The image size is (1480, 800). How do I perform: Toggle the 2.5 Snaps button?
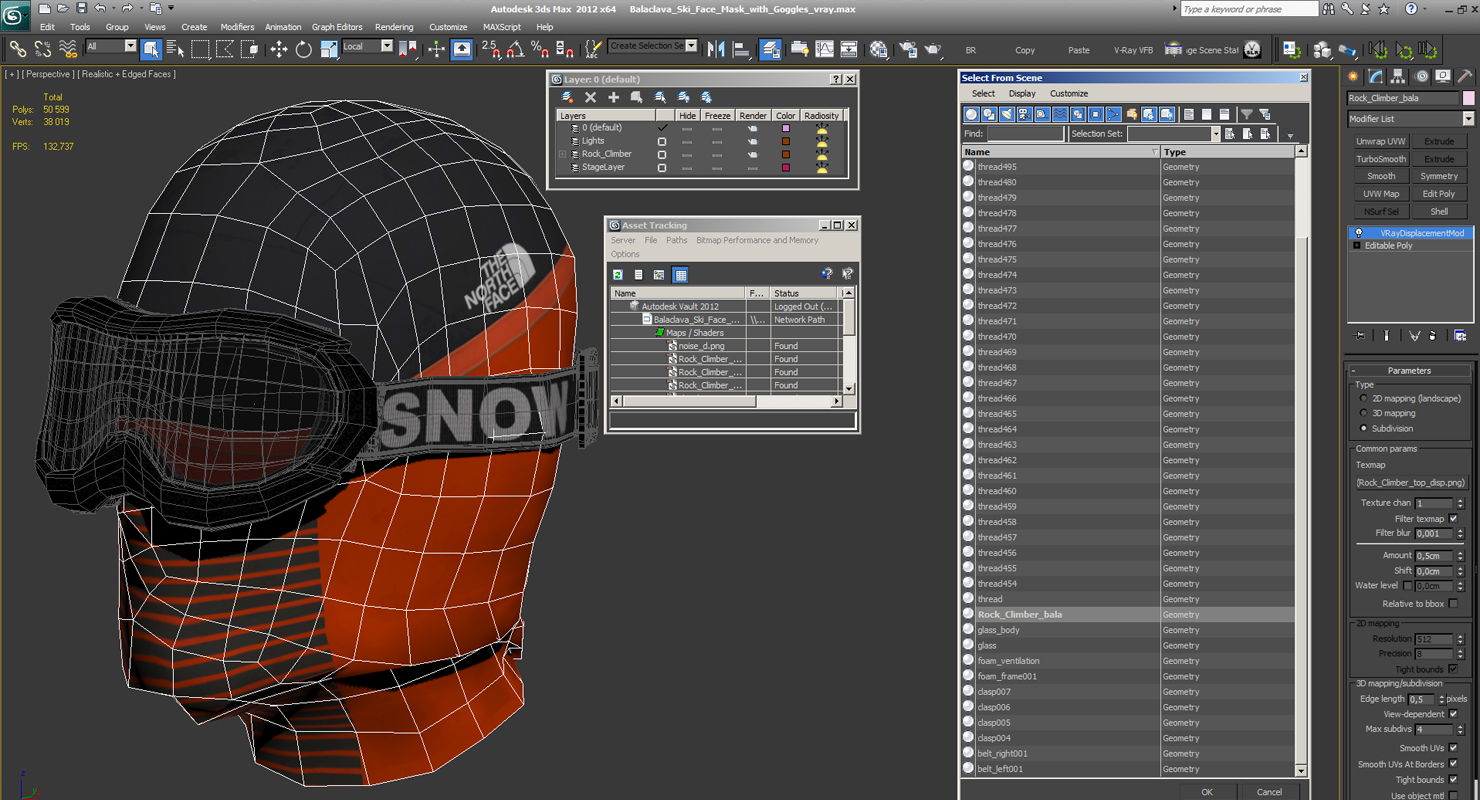click(x=490, y=48)
